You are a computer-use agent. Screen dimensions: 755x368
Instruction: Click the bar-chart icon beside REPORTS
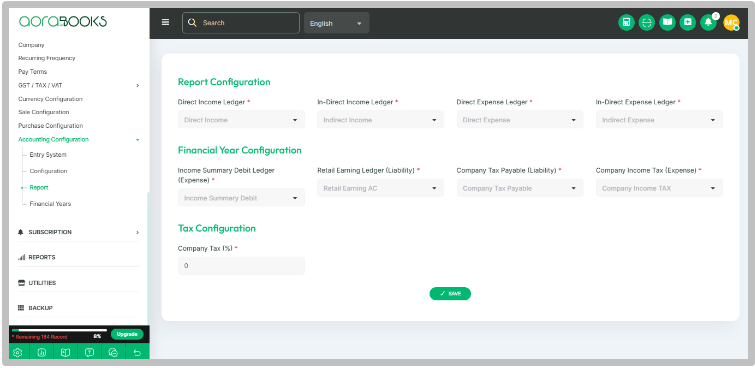(21, 257)
